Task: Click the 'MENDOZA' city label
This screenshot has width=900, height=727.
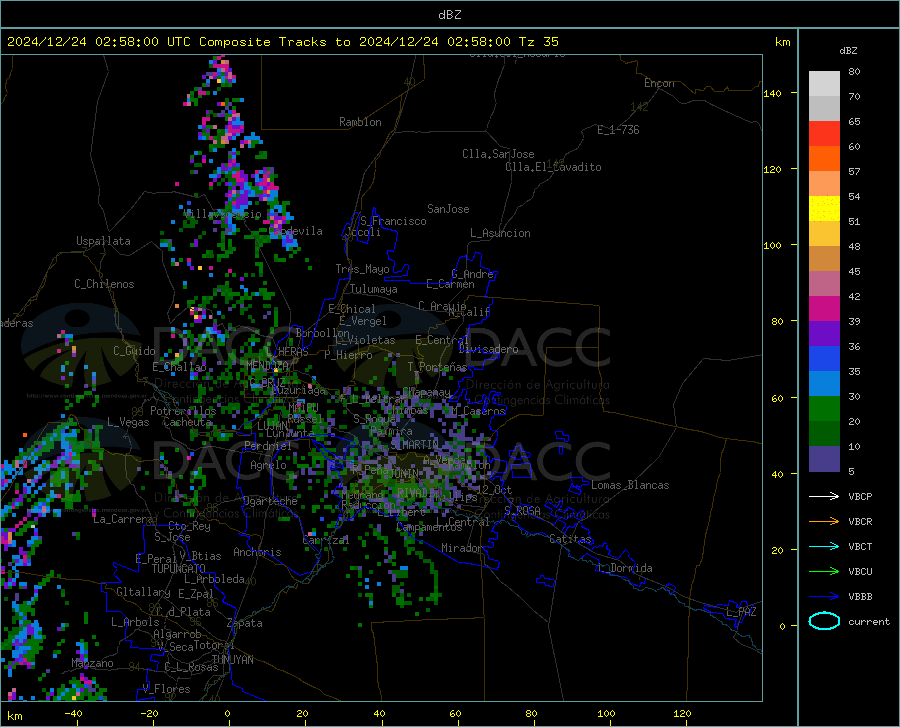Action: tap(267, 365)
